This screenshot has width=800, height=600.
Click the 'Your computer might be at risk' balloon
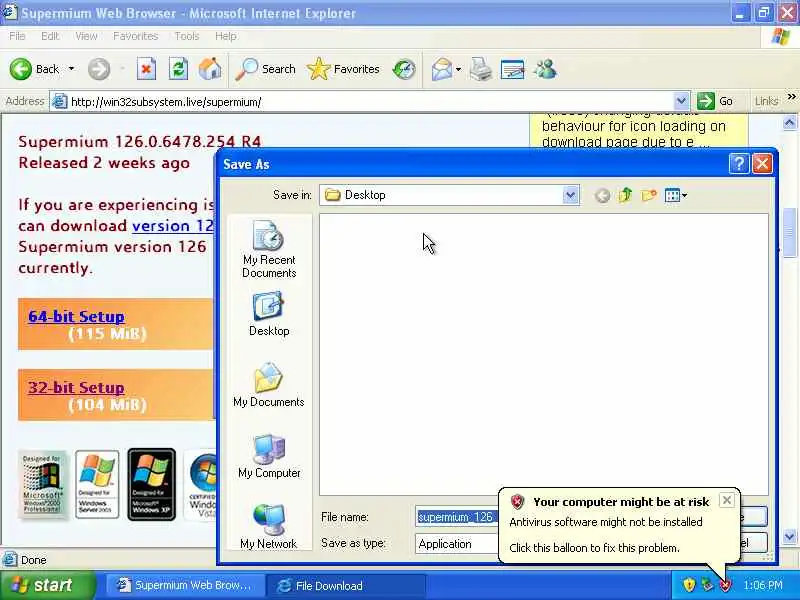[x=619, y=526]
